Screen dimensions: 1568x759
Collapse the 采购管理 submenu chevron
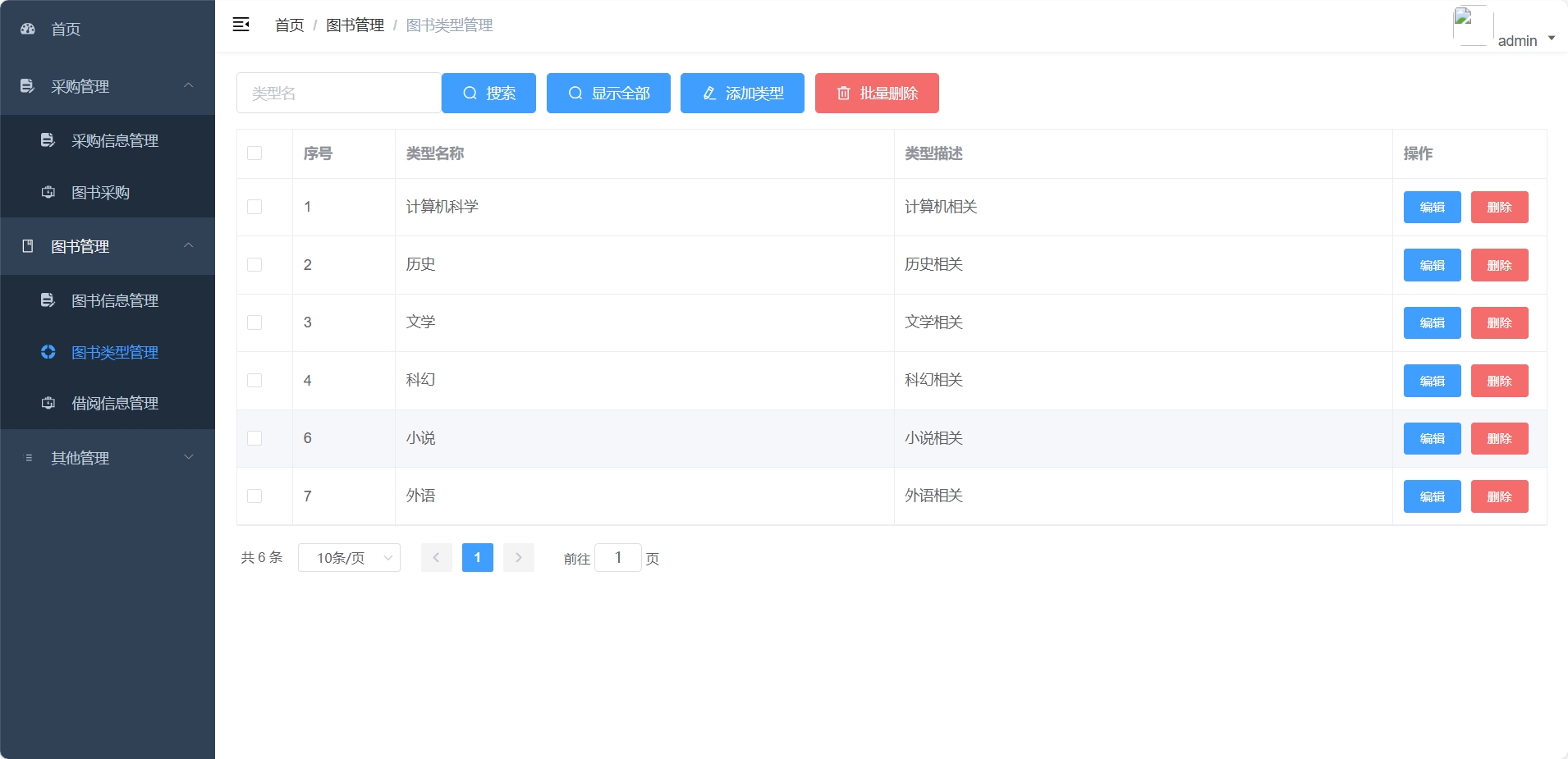(x=189, y=85)
